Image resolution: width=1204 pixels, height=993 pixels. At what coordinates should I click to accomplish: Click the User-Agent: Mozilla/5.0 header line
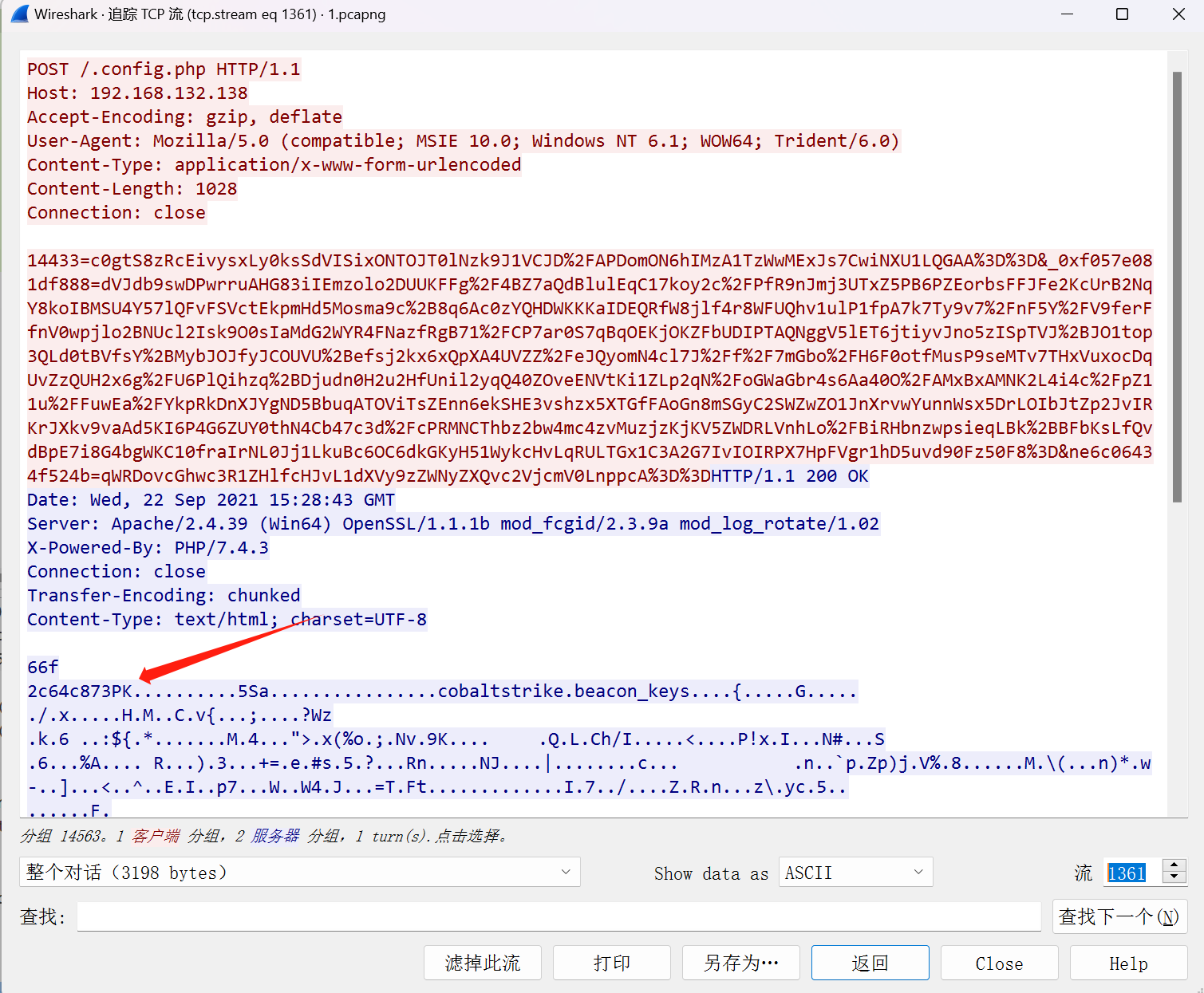[464, 141]
